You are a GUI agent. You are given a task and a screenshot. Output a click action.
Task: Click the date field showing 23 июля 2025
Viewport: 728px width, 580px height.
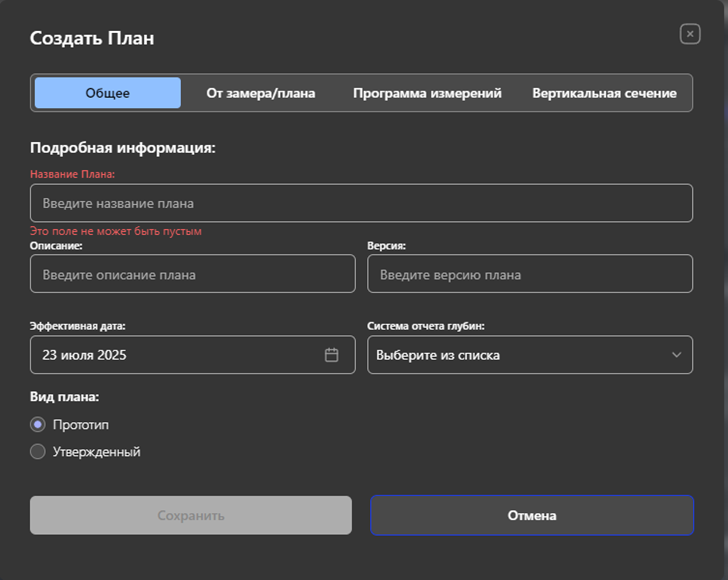[193, 355]
